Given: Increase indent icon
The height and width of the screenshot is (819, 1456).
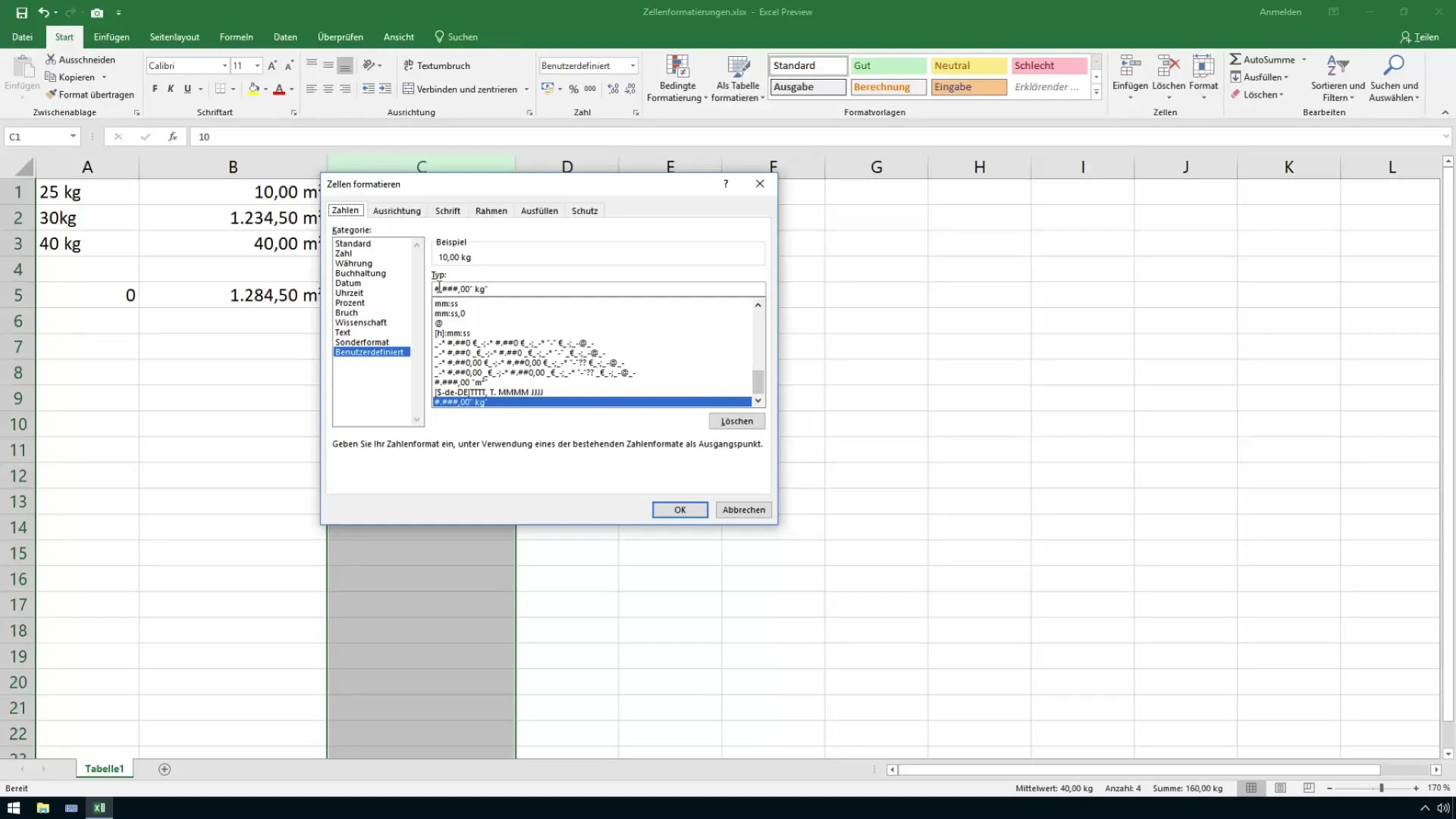Looking at the screenshot, I should click(385, 89).
